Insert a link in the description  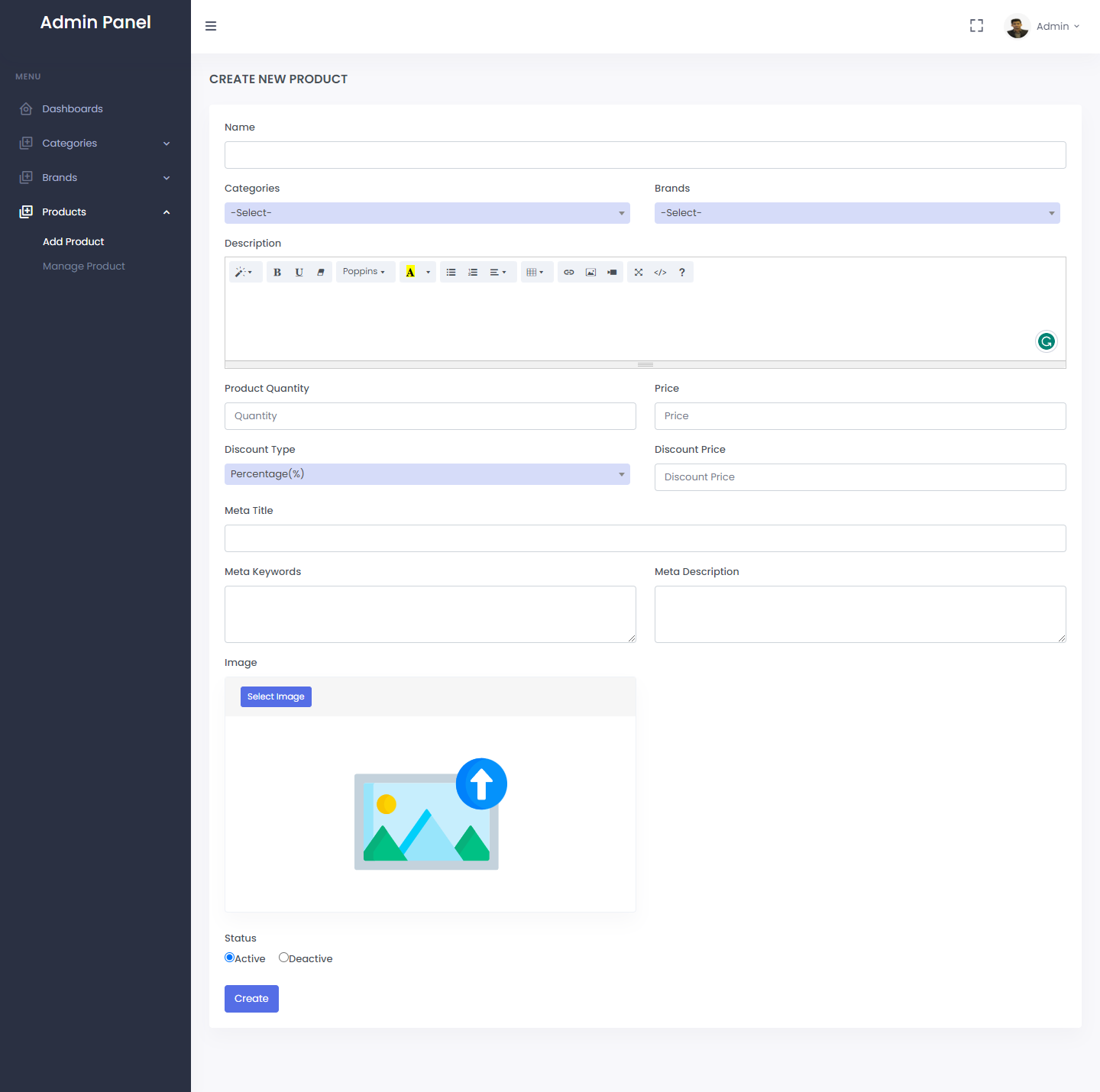coord(569,272)
